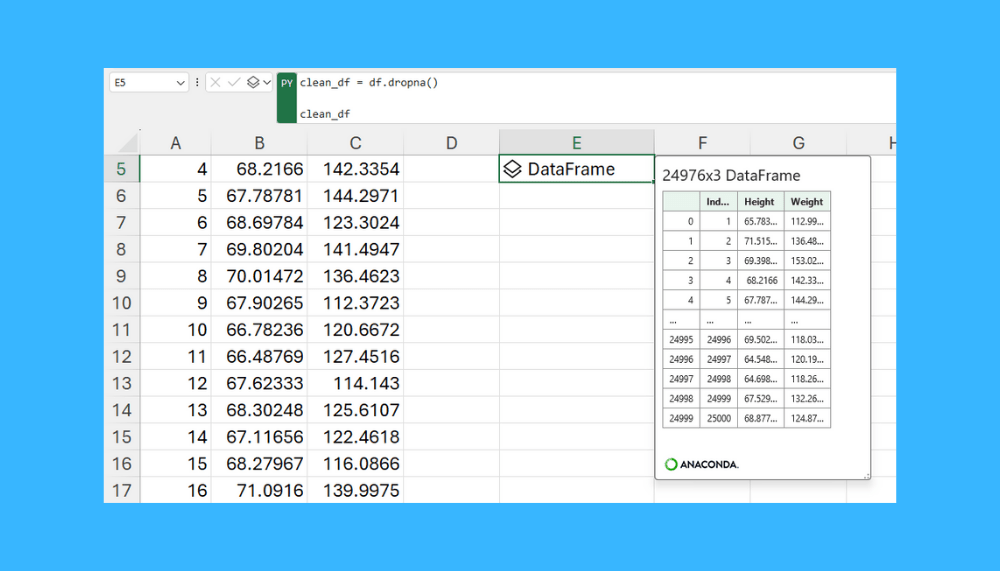This screenshot has height=571, width=1000.
Task: Select column A header
Action: point(176,143)
